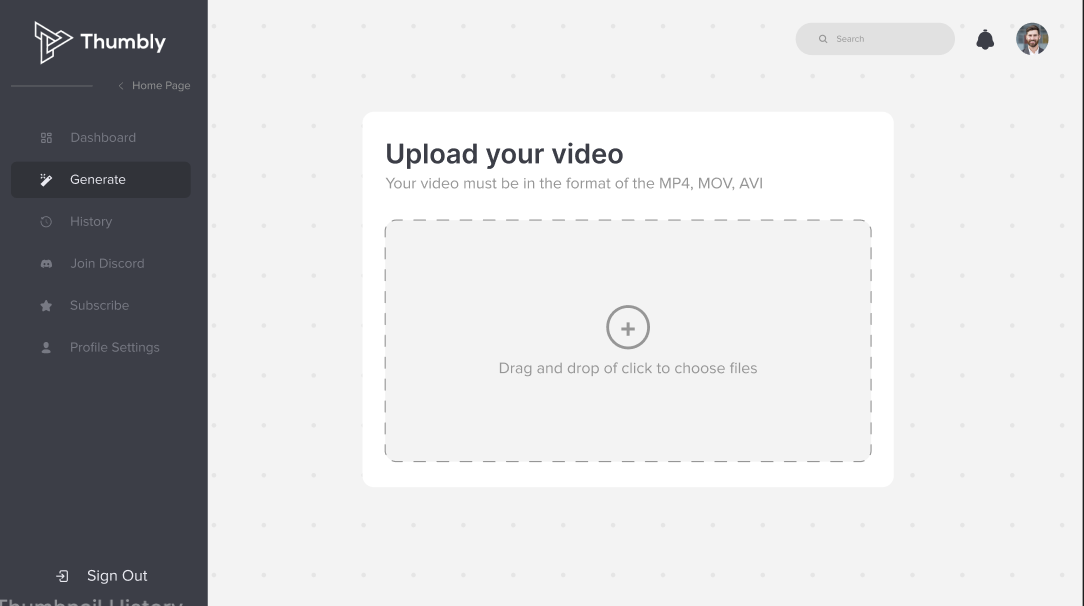Click the Generate magic wand icon
Image resolution: width=1084 pixels, height=606 pixels.
[46, 180]
